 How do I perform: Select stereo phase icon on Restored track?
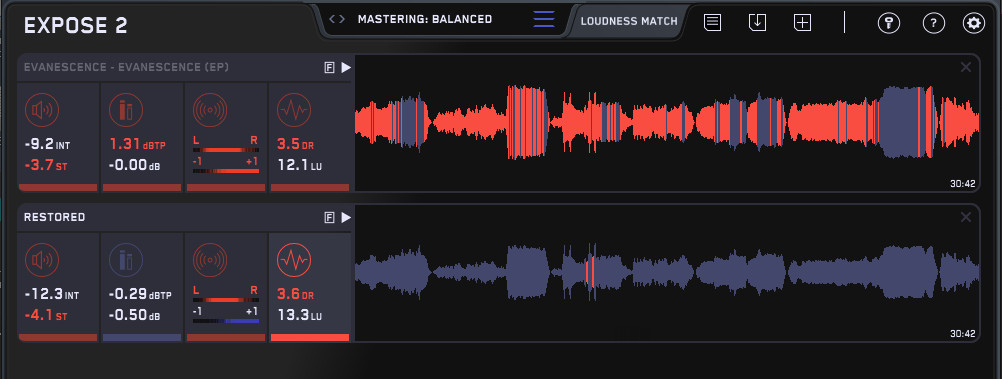pyautogui.click(x=210, y=260)
